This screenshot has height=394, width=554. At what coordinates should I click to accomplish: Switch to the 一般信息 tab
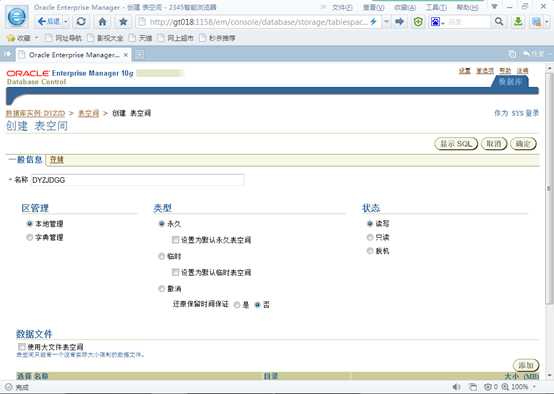point(25,160)
